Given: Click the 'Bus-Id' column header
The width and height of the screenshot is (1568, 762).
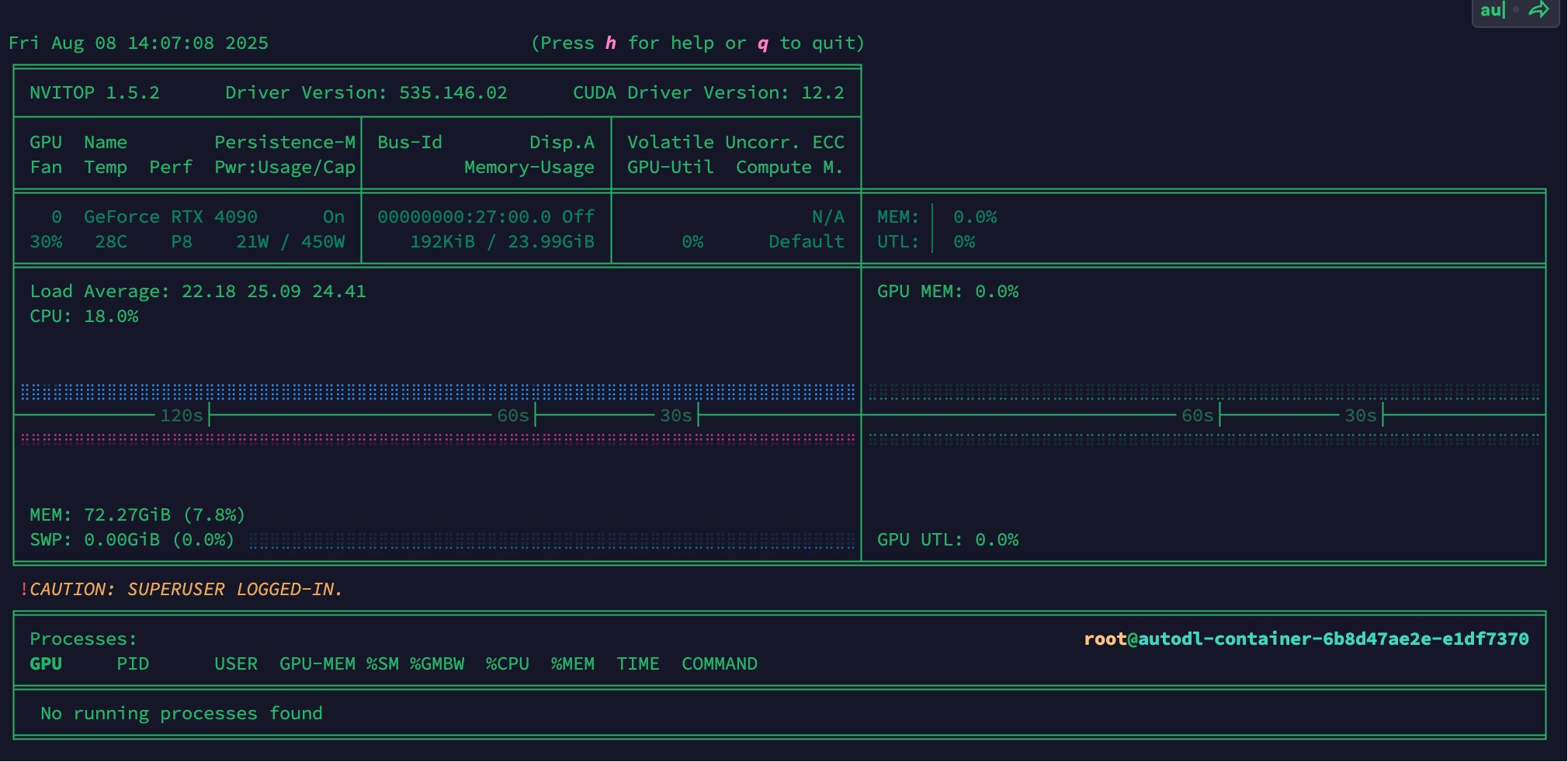Looking at the screenshot, I should click(410, 143).
